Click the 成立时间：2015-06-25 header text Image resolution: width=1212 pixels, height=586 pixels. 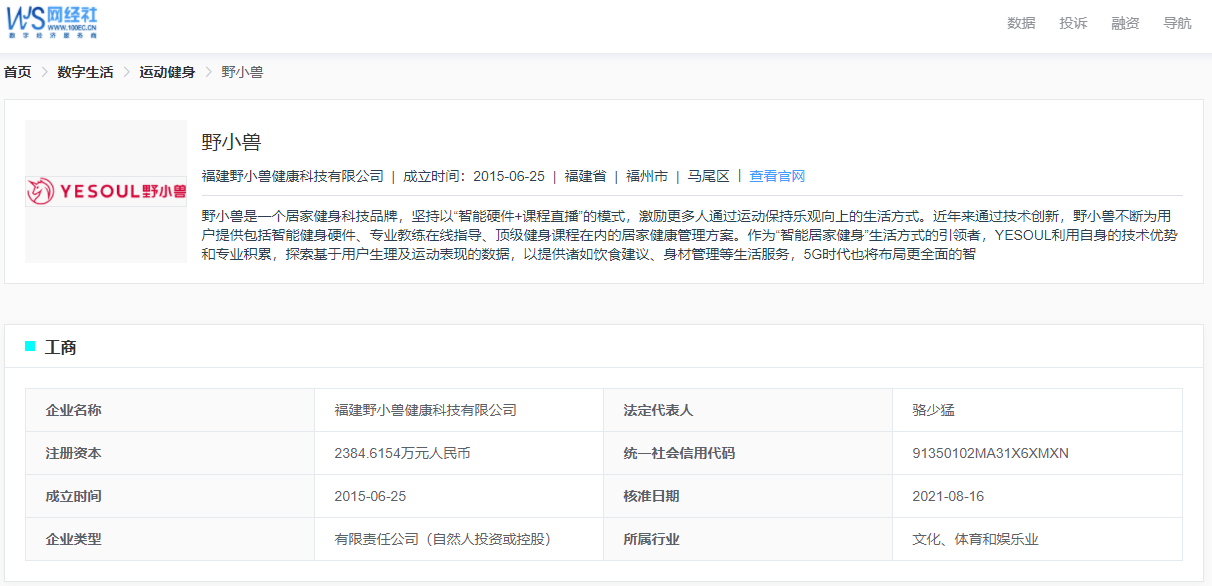click(x=474, y=176)
